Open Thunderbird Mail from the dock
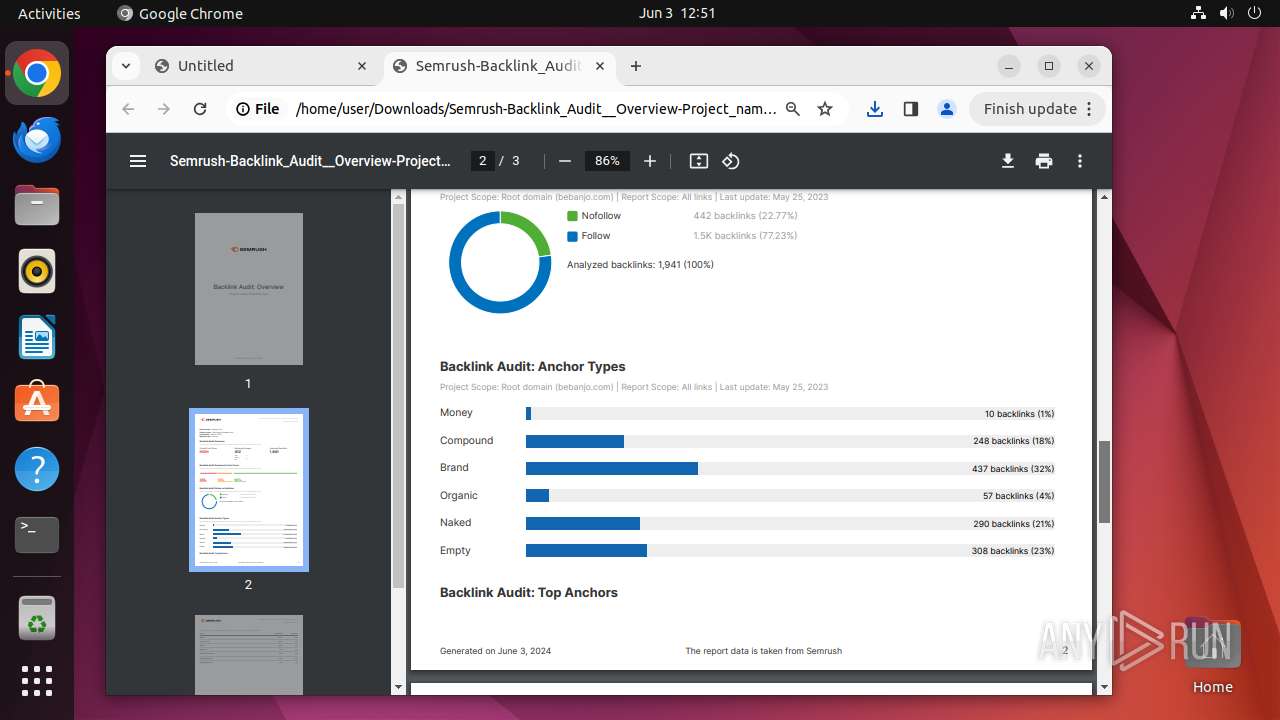Viewport: 1280px width, 720px height. pos(37,139)
